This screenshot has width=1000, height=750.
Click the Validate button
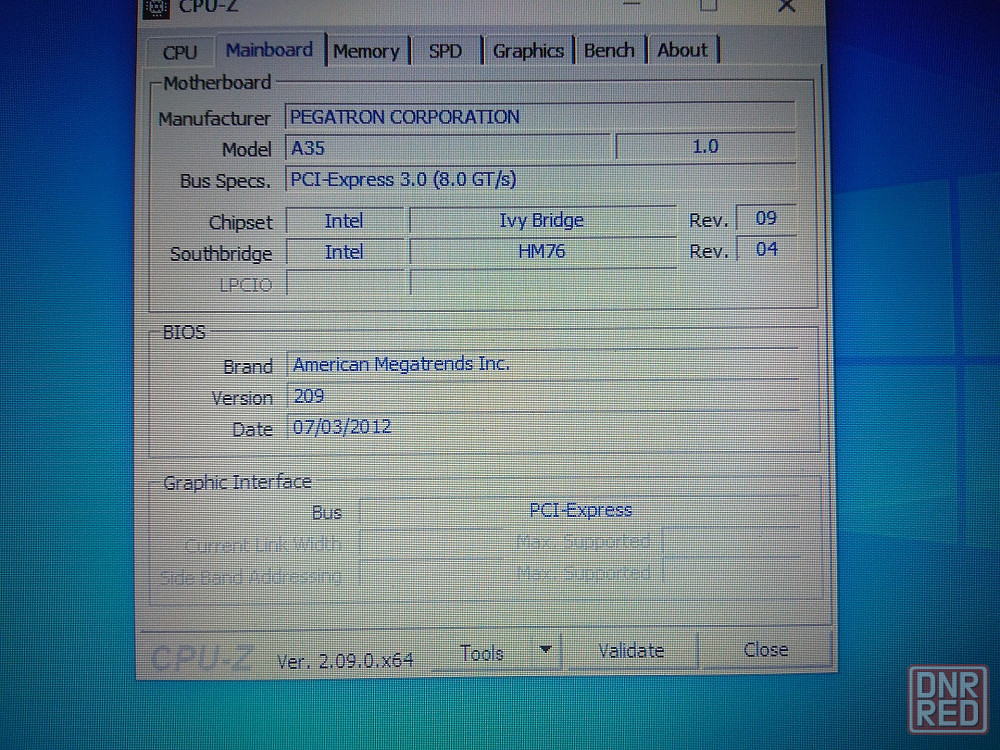point(631,651)
